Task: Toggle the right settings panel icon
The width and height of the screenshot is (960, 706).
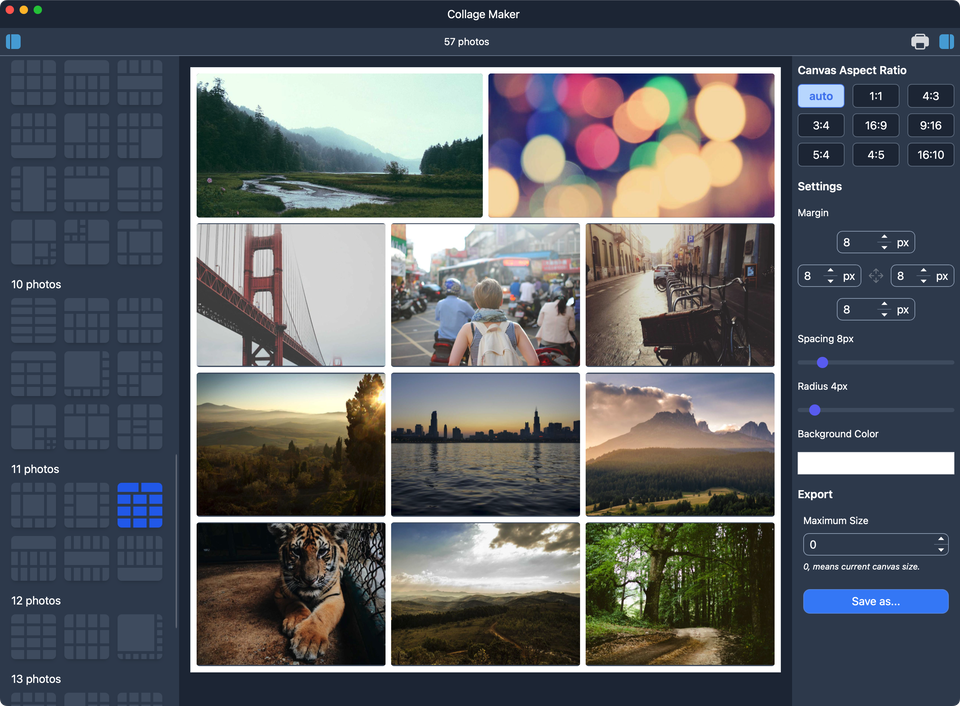Action: coord(946,42)
